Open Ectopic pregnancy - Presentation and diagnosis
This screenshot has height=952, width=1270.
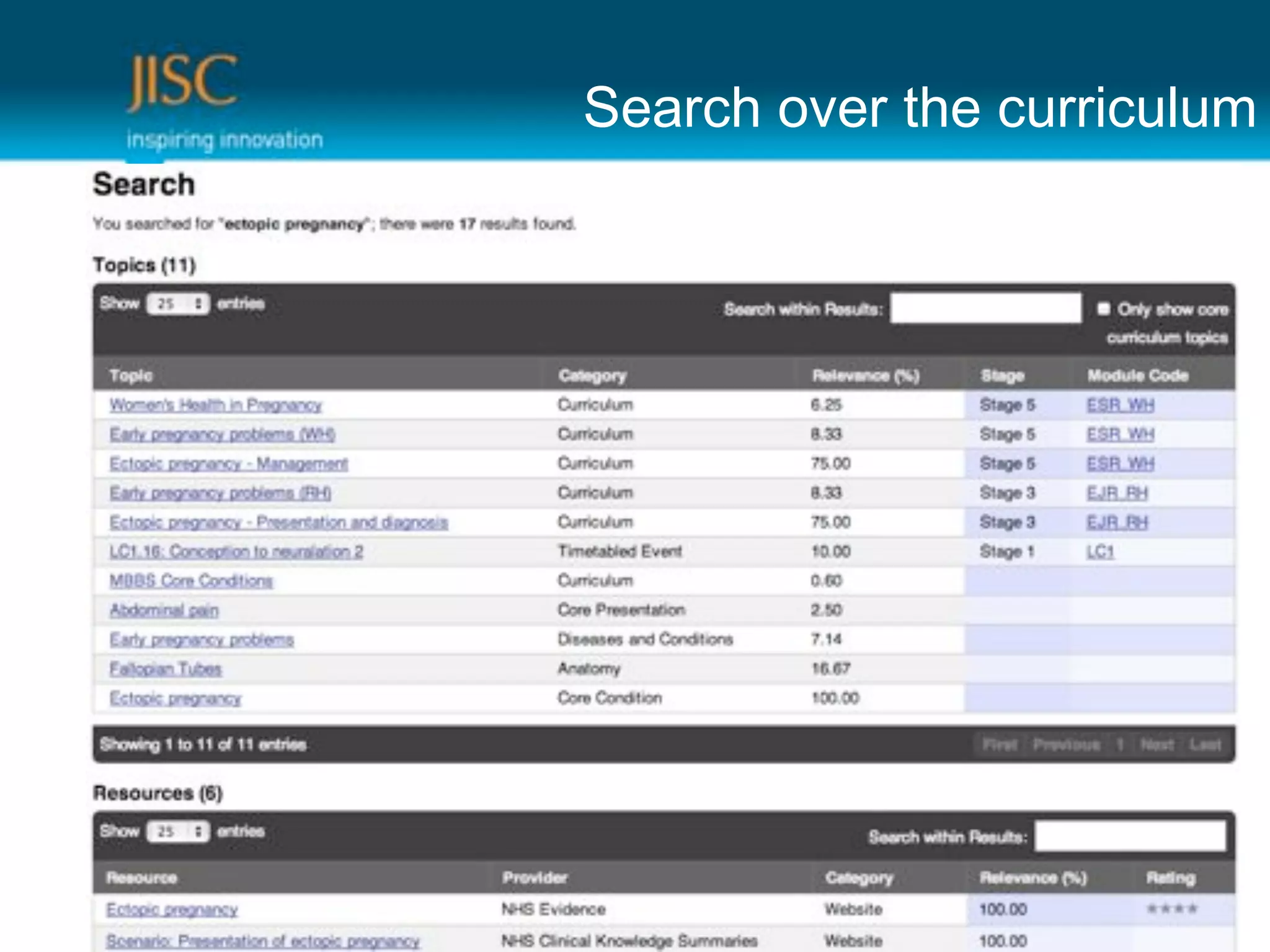pos(278,522)
